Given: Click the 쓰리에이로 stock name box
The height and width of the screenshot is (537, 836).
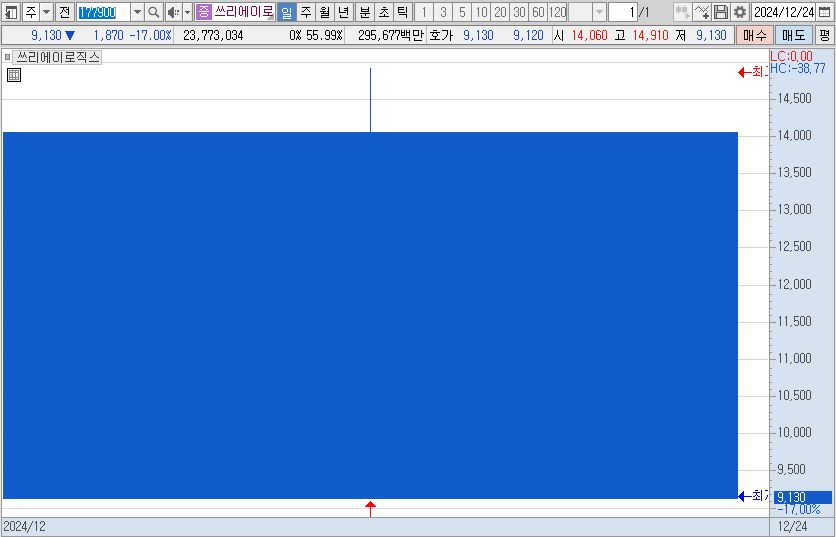Looking at the screenshot, I should (x=244, y=12).
